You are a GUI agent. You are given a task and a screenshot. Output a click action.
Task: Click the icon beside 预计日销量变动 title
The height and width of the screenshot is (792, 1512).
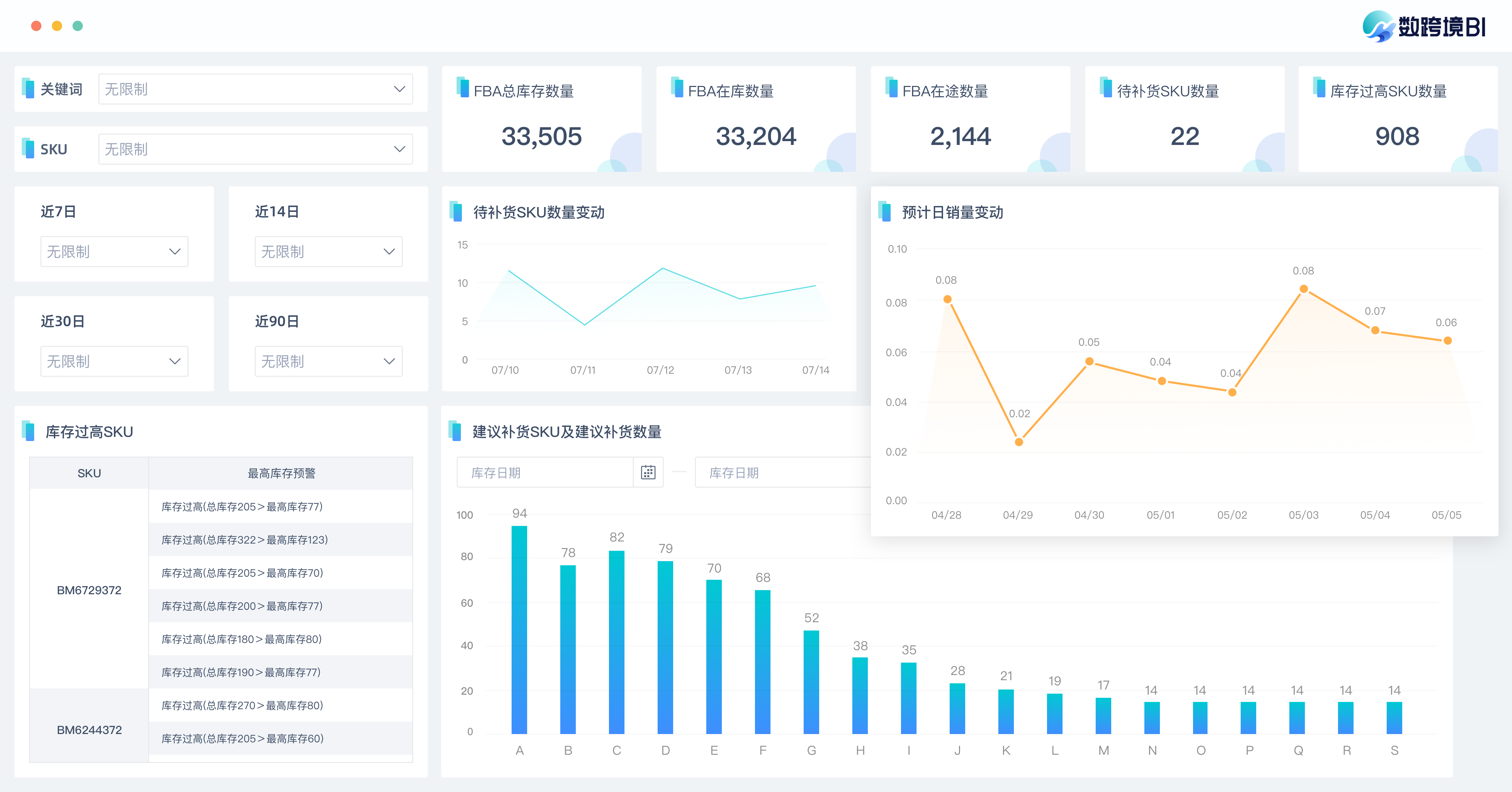tap(884, 211)
